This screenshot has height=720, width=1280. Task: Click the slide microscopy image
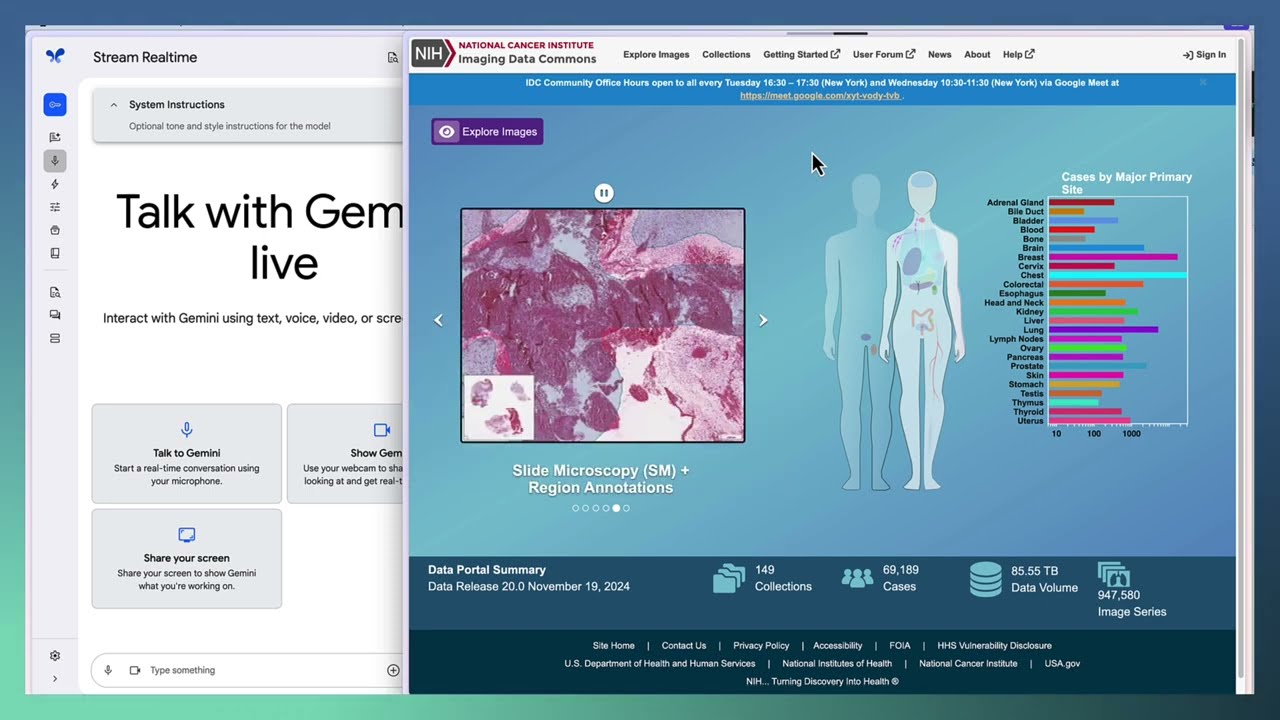tap(602, 325)
